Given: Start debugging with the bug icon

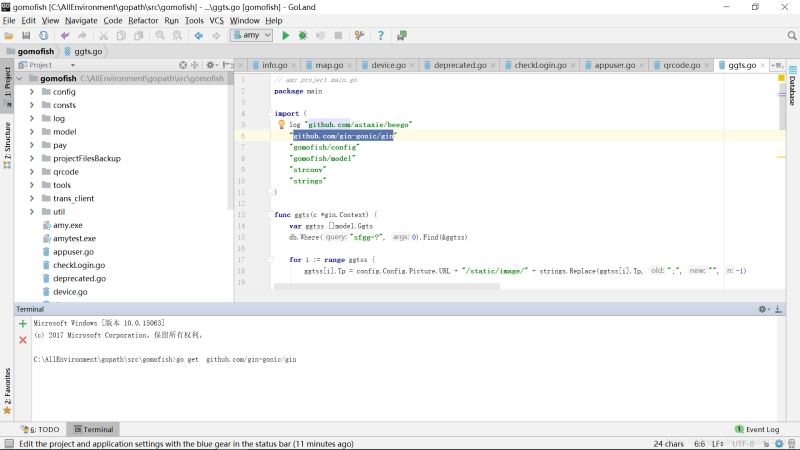Looking at the screenshot, I should [x=303, y=35].
